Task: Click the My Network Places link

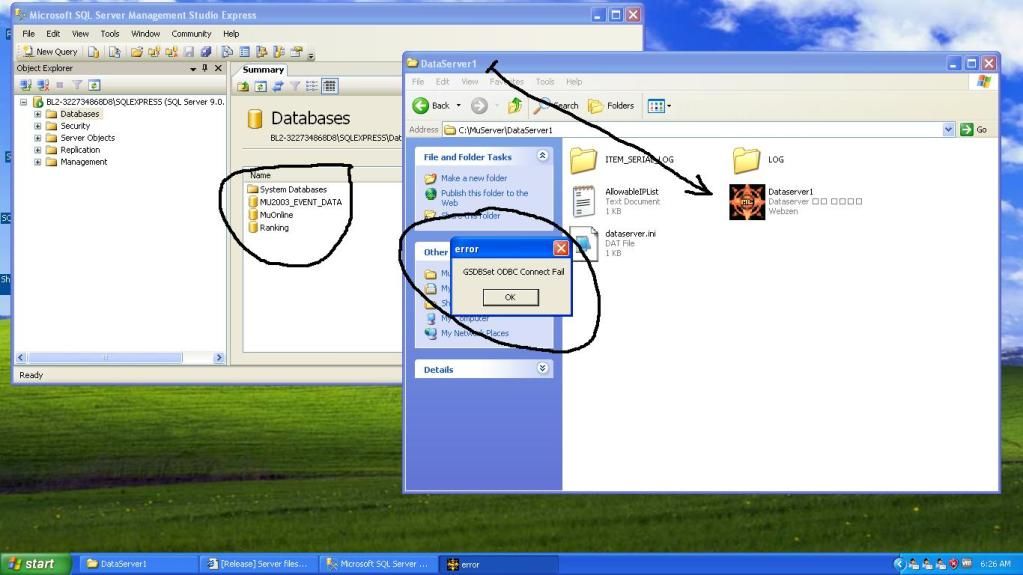Action: (474, 333)
